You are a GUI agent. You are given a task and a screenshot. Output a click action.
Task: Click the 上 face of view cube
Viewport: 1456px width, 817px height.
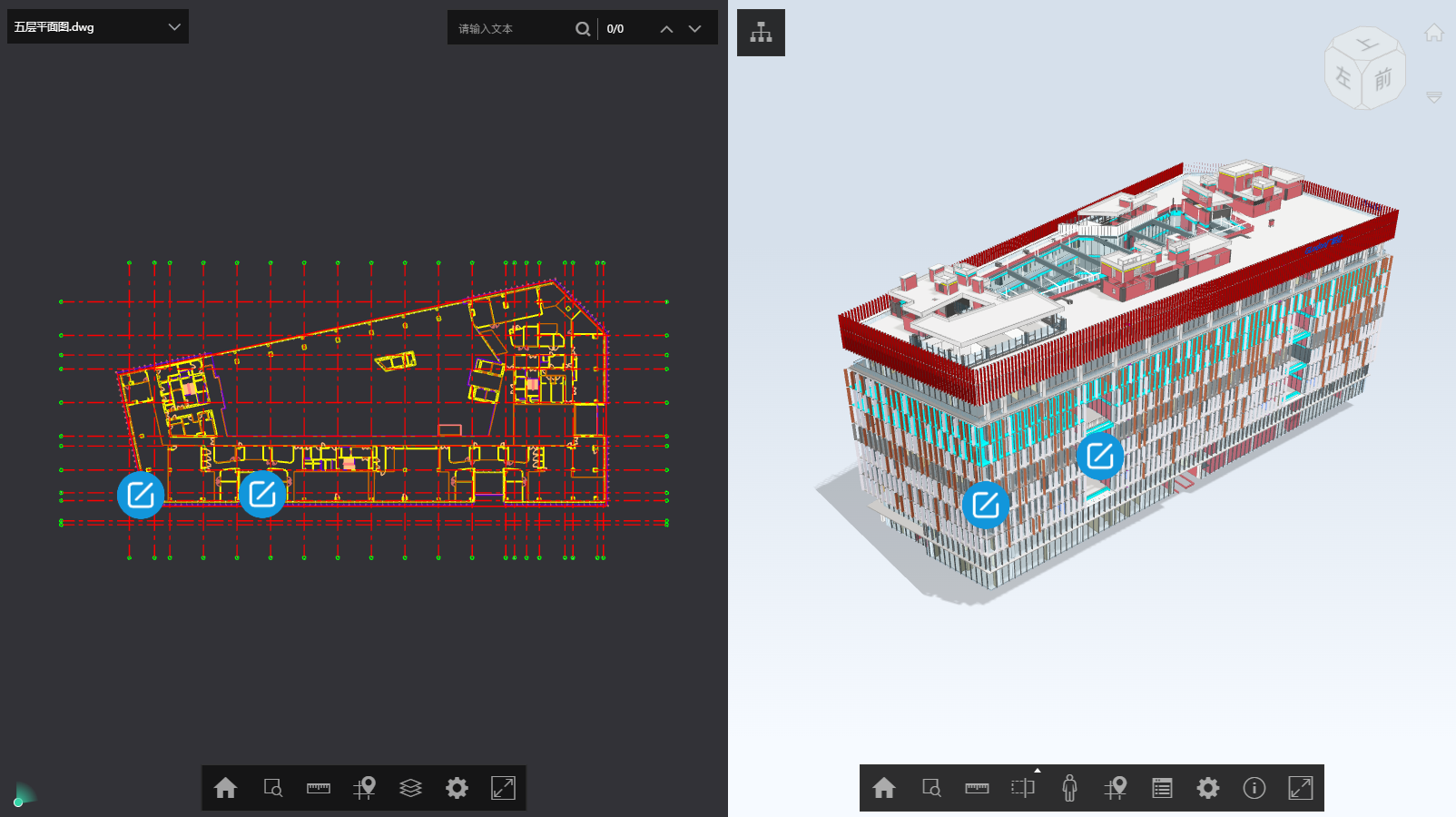[x=1366, y=44]
